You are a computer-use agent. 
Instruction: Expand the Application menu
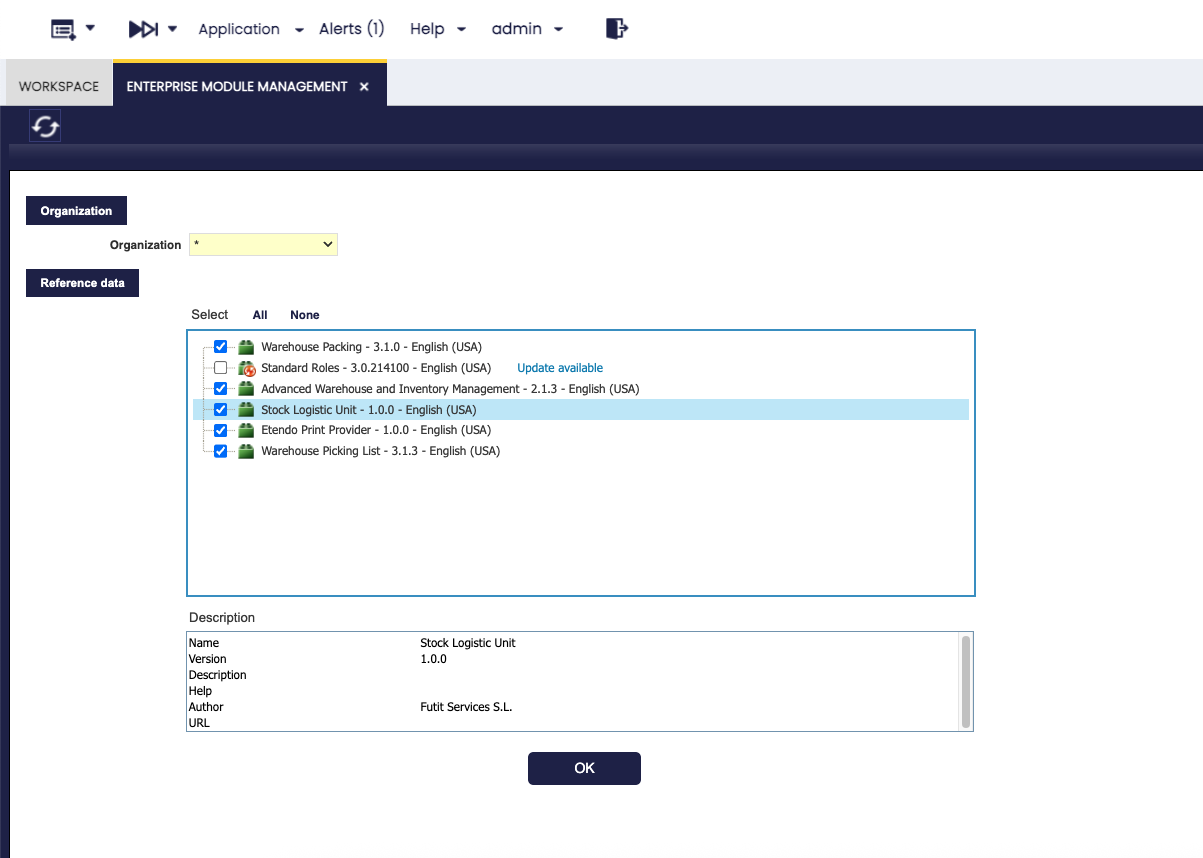point(250,29)
